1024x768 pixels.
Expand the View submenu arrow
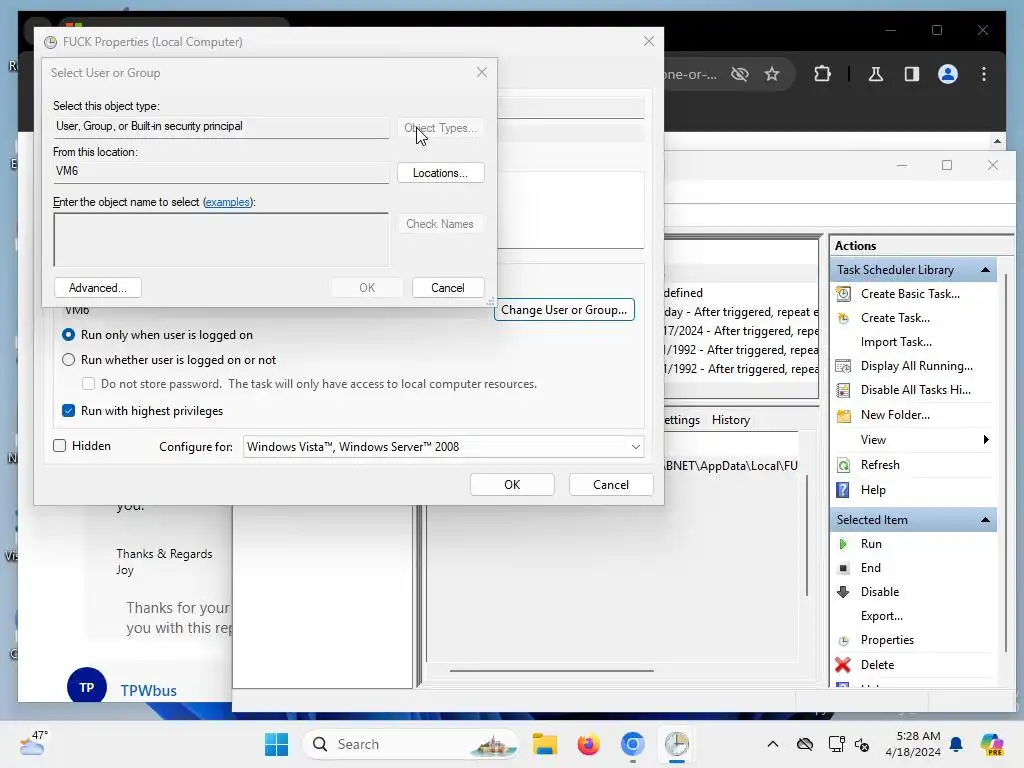coord(986,440)
